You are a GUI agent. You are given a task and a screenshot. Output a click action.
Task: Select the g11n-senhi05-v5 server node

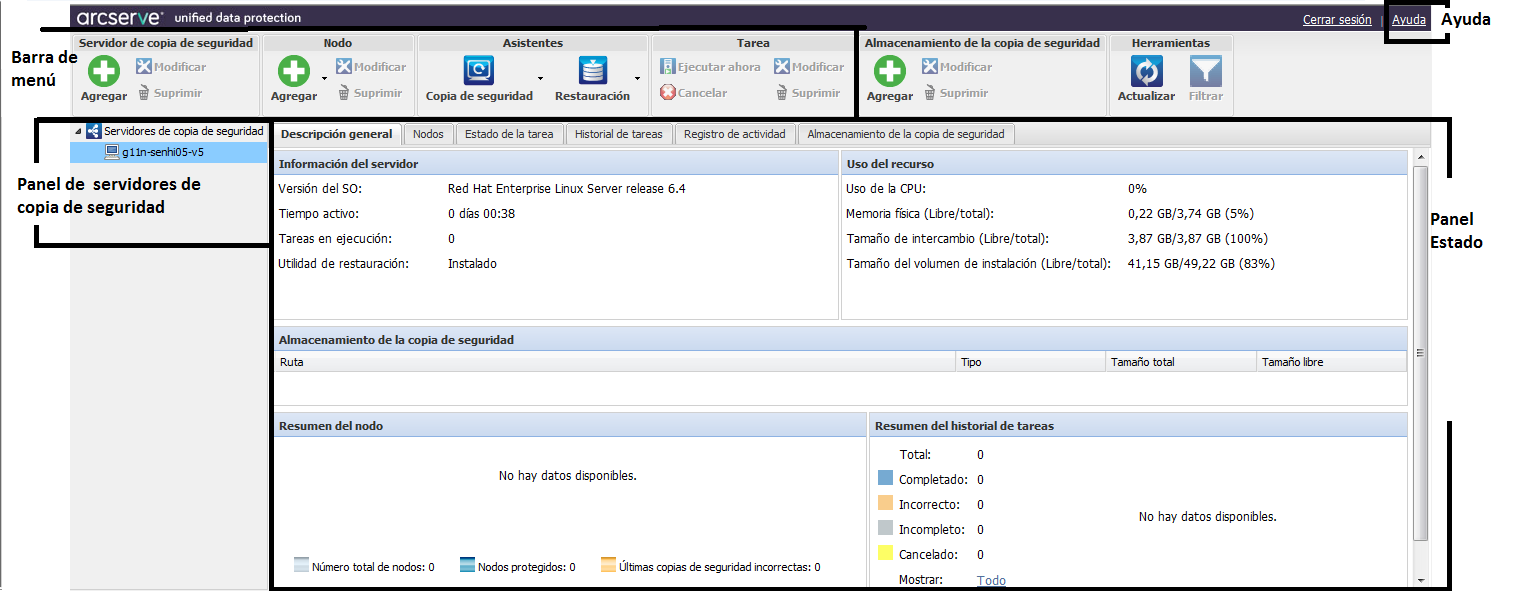pos(162,152)
